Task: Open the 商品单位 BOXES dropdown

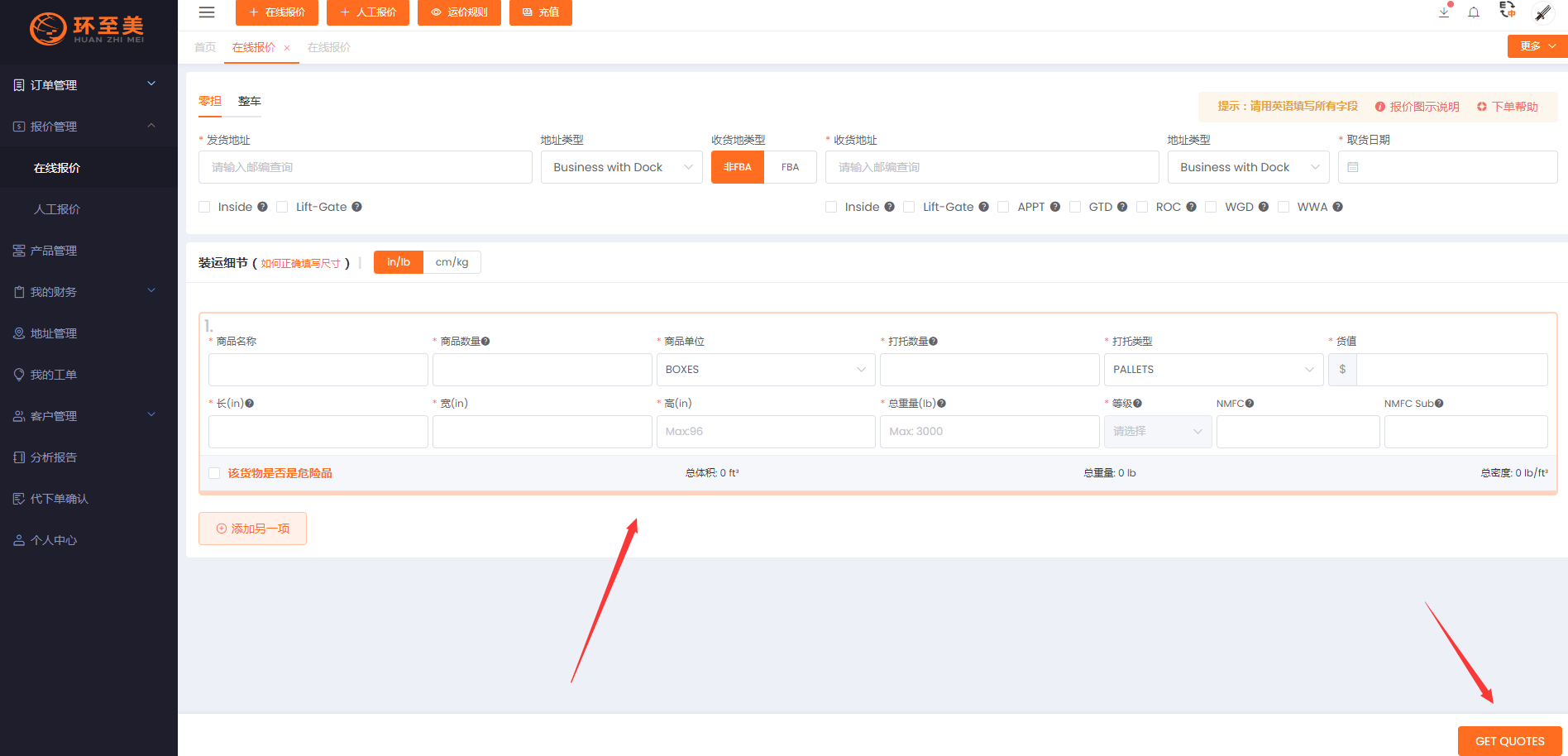Action: pos(765,370)
